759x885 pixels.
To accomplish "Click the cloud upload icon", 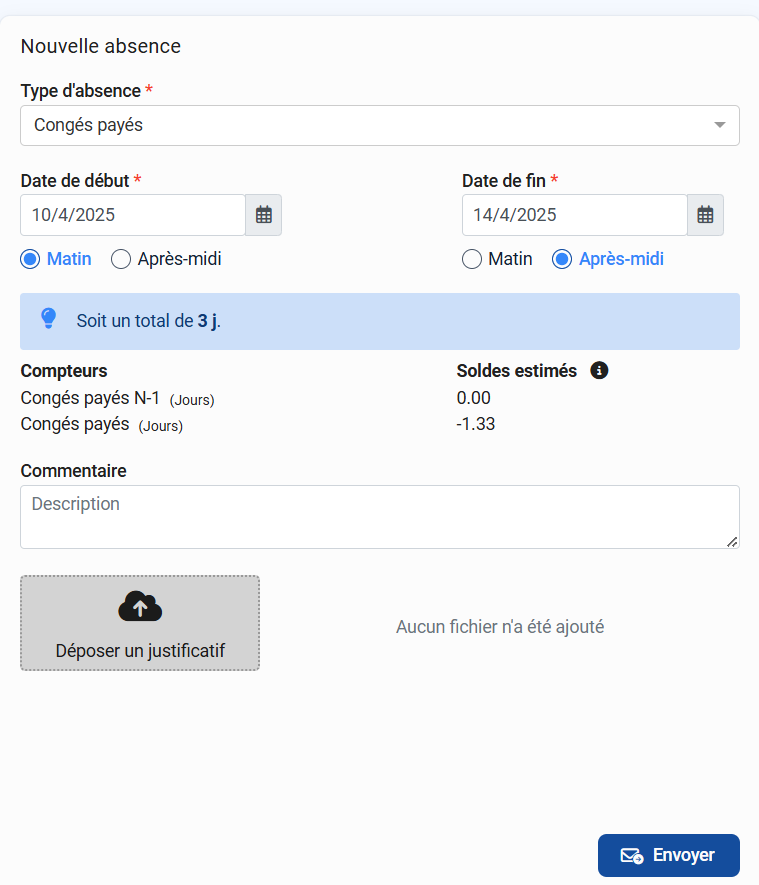I will point(140,606).
